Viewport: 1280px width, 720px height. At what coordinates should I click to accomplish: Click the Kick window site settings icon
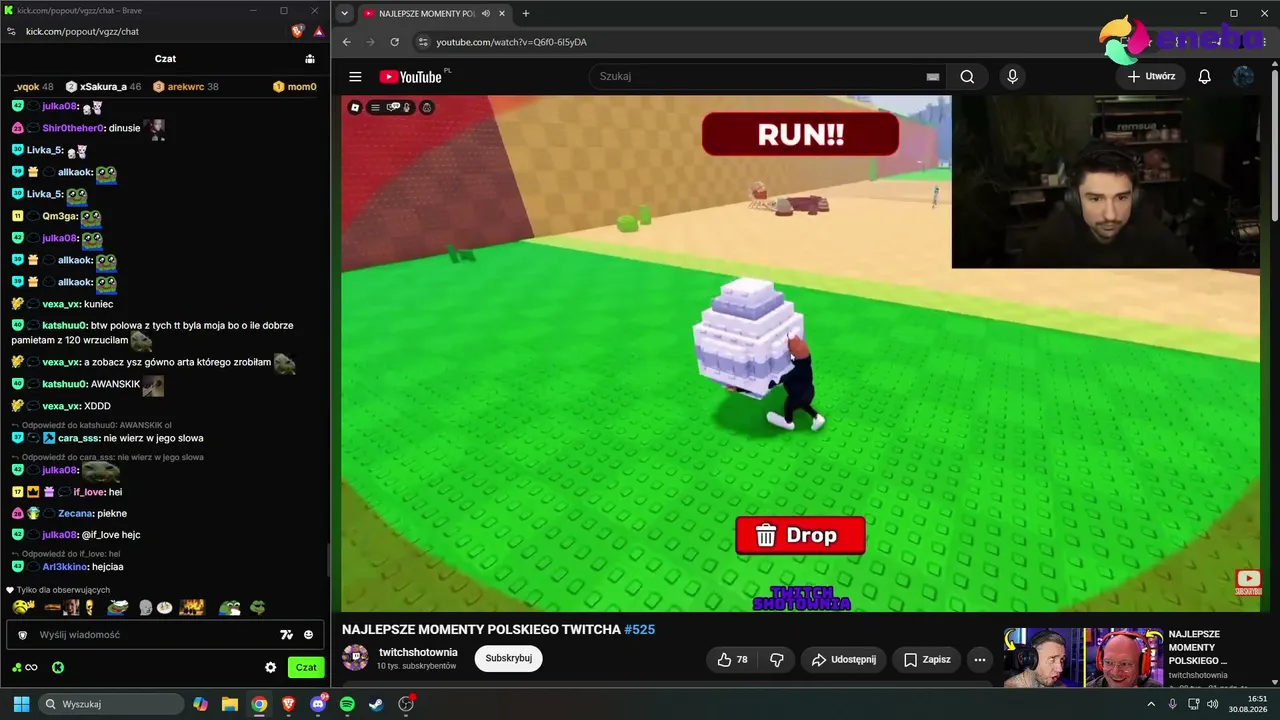[x=12, y=31]
